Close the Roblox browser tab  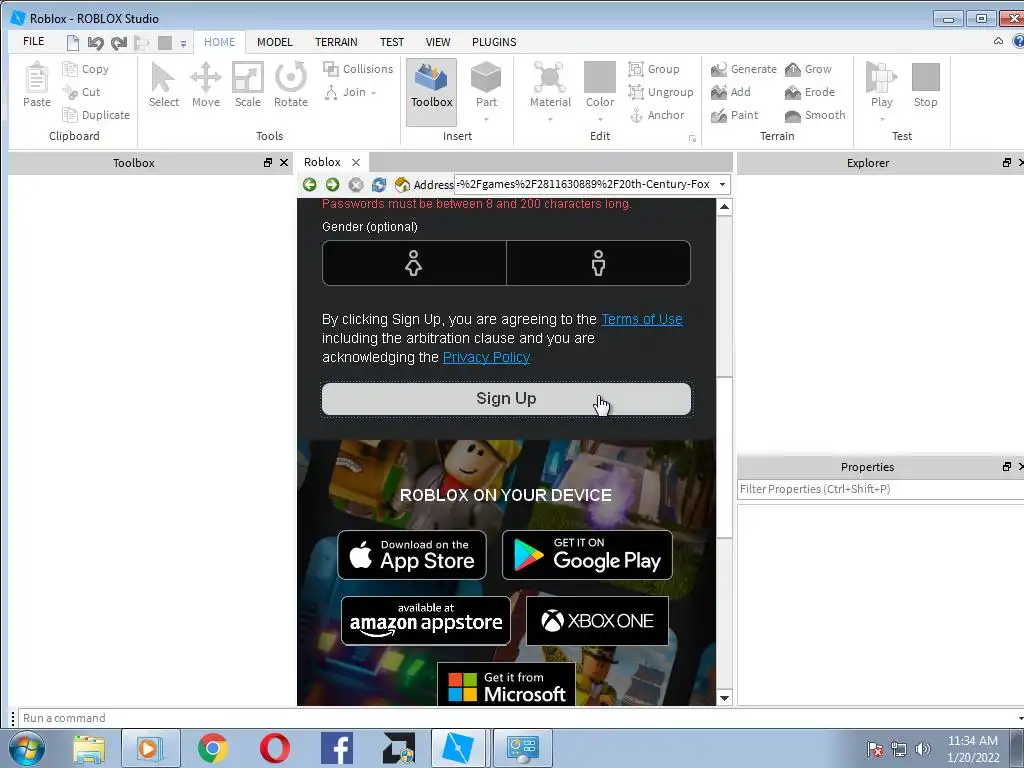pos(356,163)
